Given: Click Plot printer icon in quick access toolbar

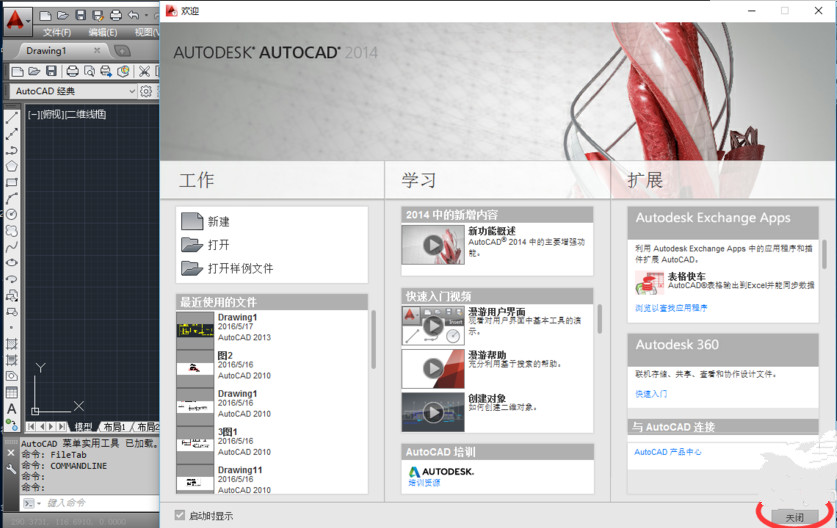Looking at the screenshot, I should (x=116, y=15).
